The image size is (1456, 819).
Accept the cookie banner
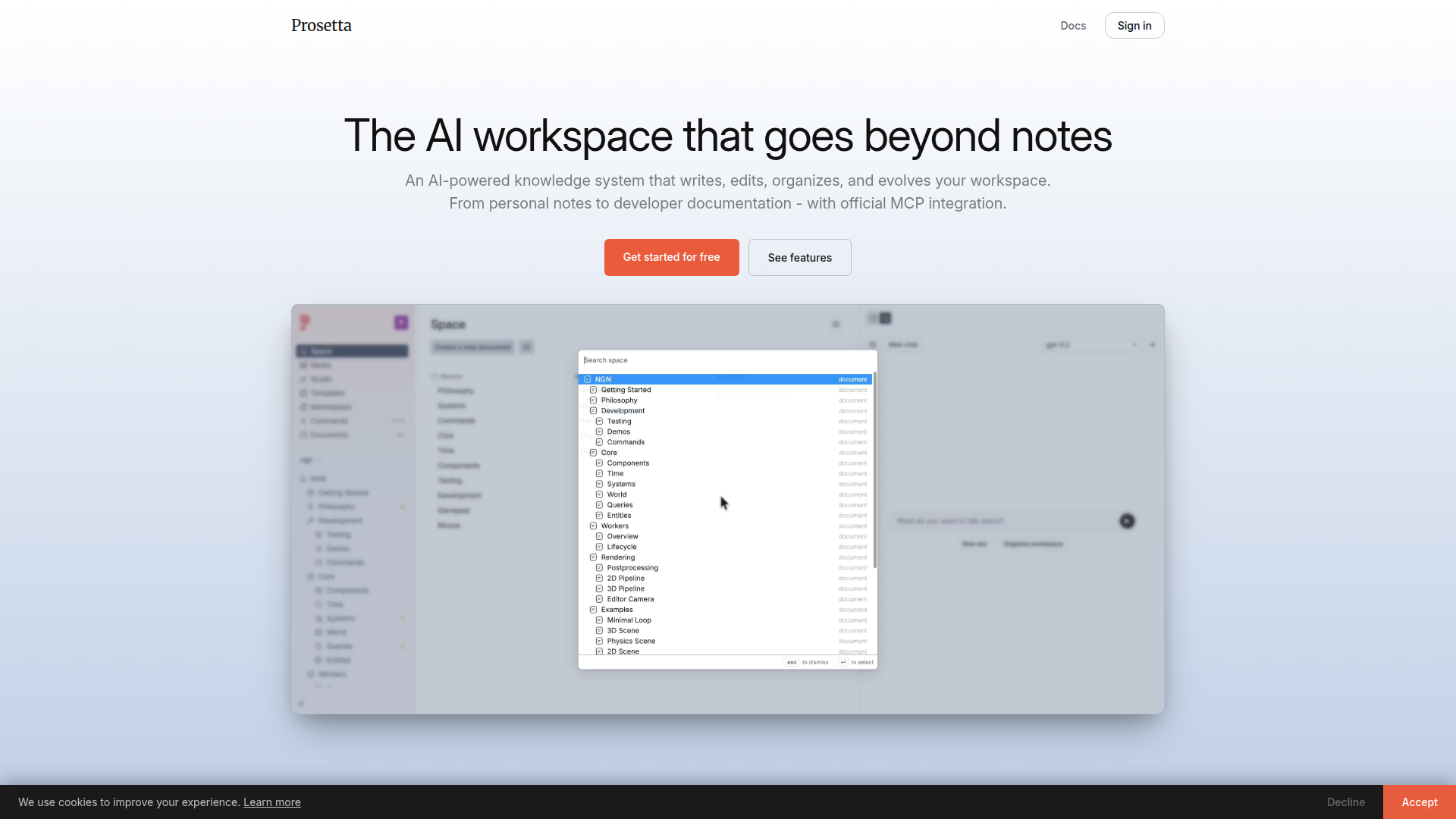pos(1419,802)
